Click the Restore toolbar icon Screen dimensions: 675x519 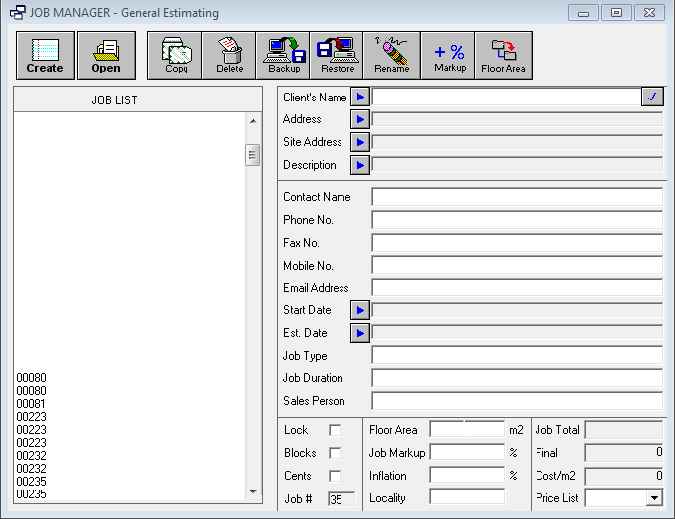[x=337, y=55]
